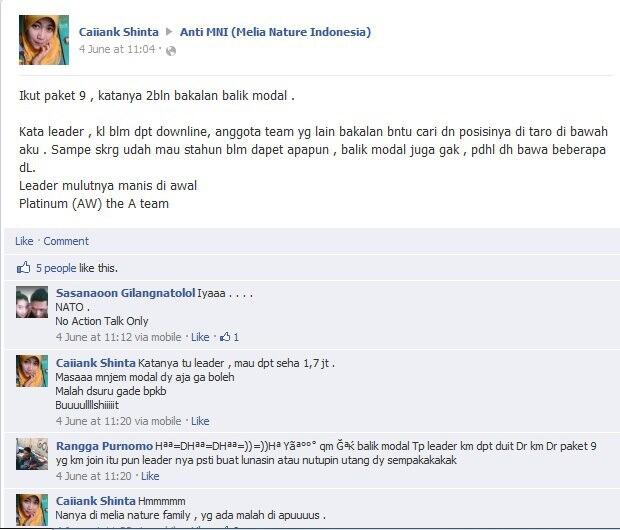
Task: Click the thumbs-up icon beside 5 people
Action: point(23,268)
